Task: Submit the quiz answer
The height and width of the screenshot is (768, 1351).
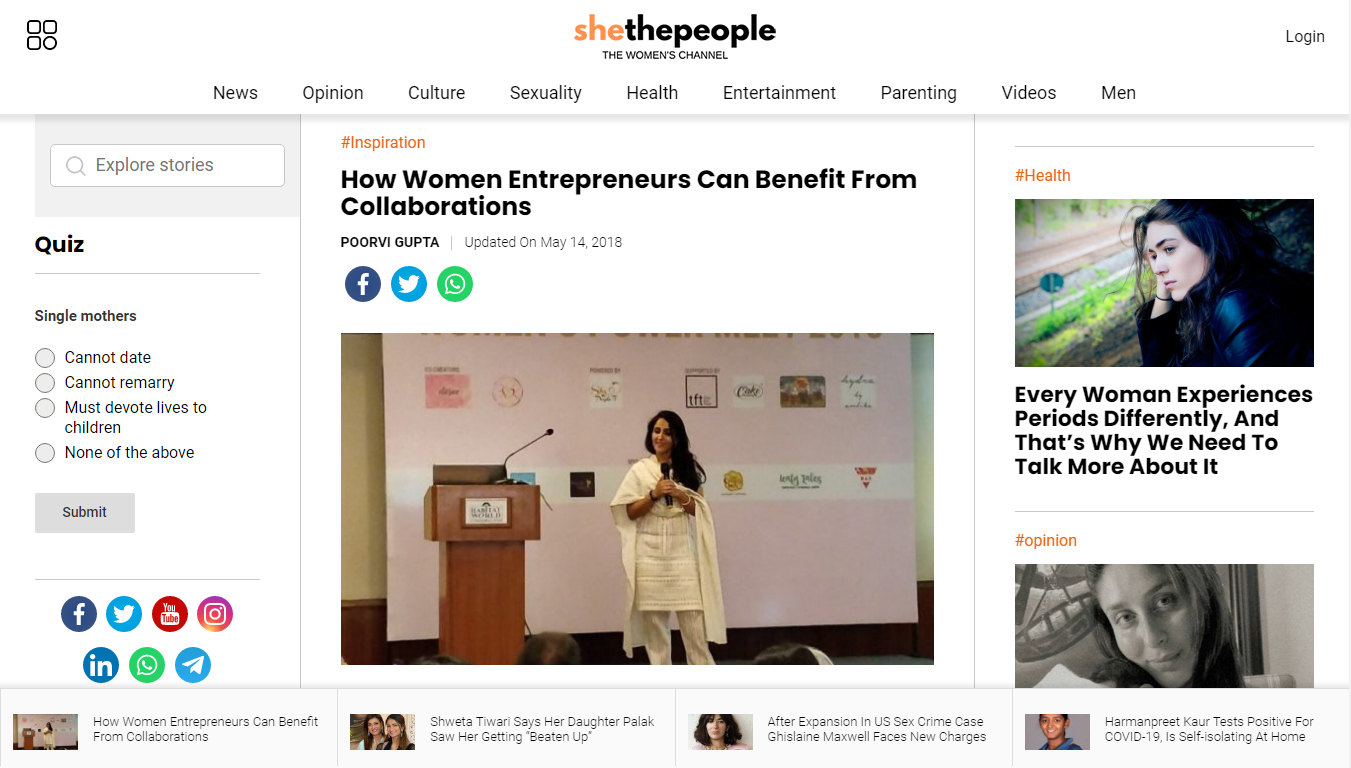Action: click(85, 512)
